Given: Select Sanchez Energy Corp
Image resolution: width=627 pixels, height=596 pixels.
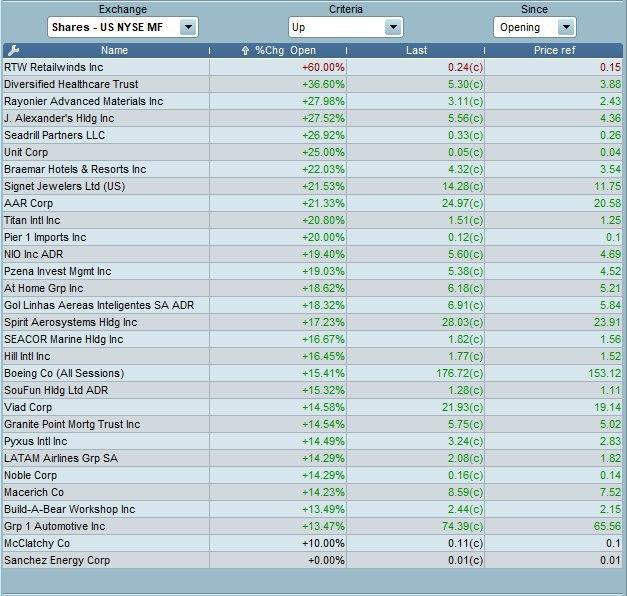Looking at the screenshot, I should (57, 560).
